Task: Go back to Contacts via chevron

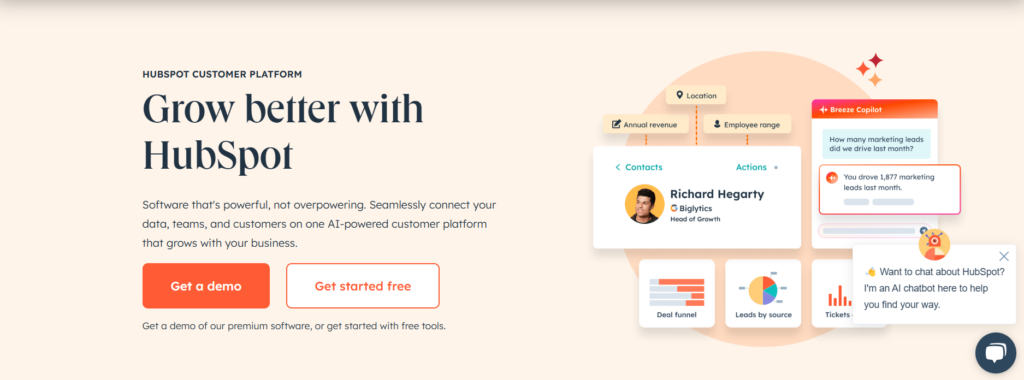Action: coord(618,167)
